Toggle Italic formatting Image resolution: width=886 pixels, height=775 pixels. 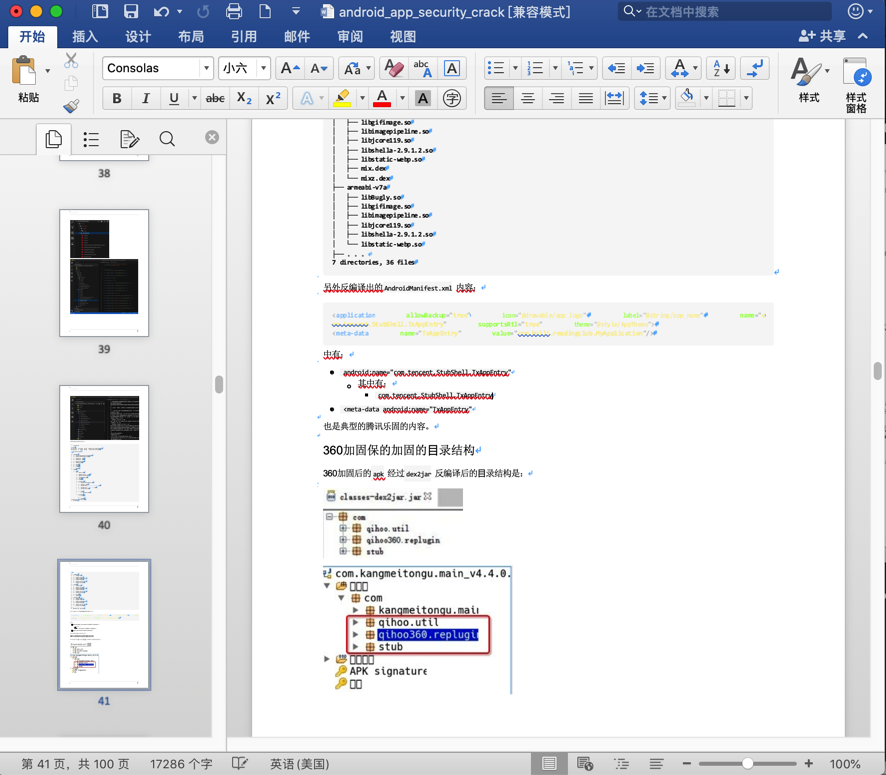click(145, 98)
